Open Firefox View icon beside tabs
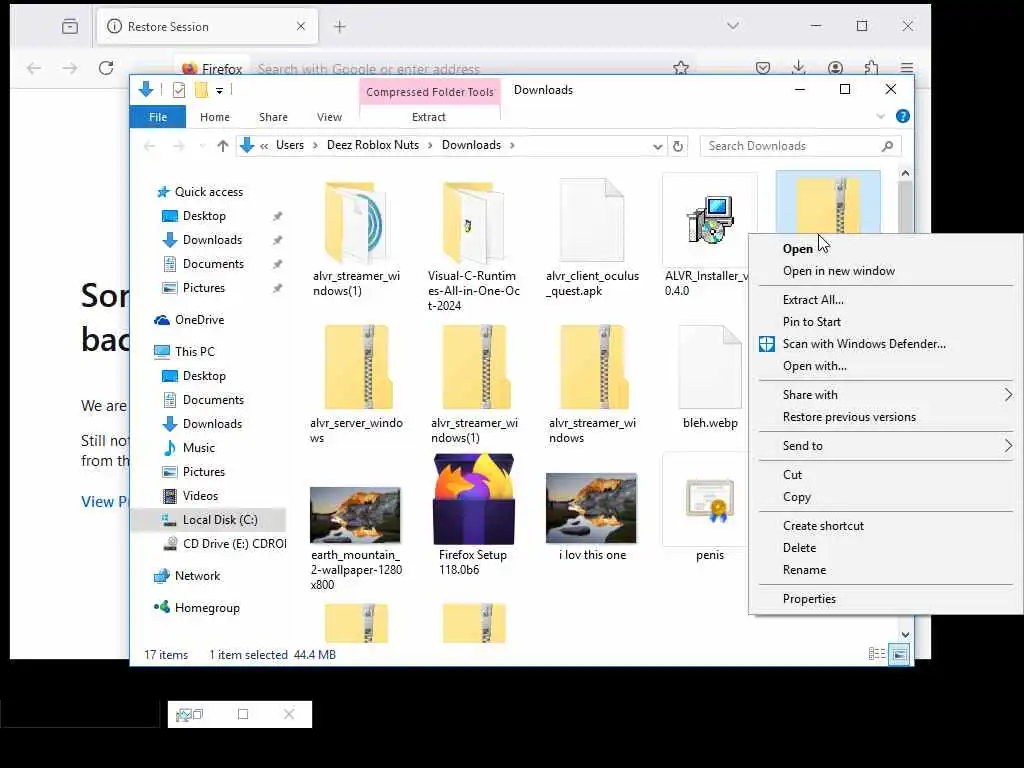The height and width of the screenshot is (768, 1024). click(x=70, y=27)
